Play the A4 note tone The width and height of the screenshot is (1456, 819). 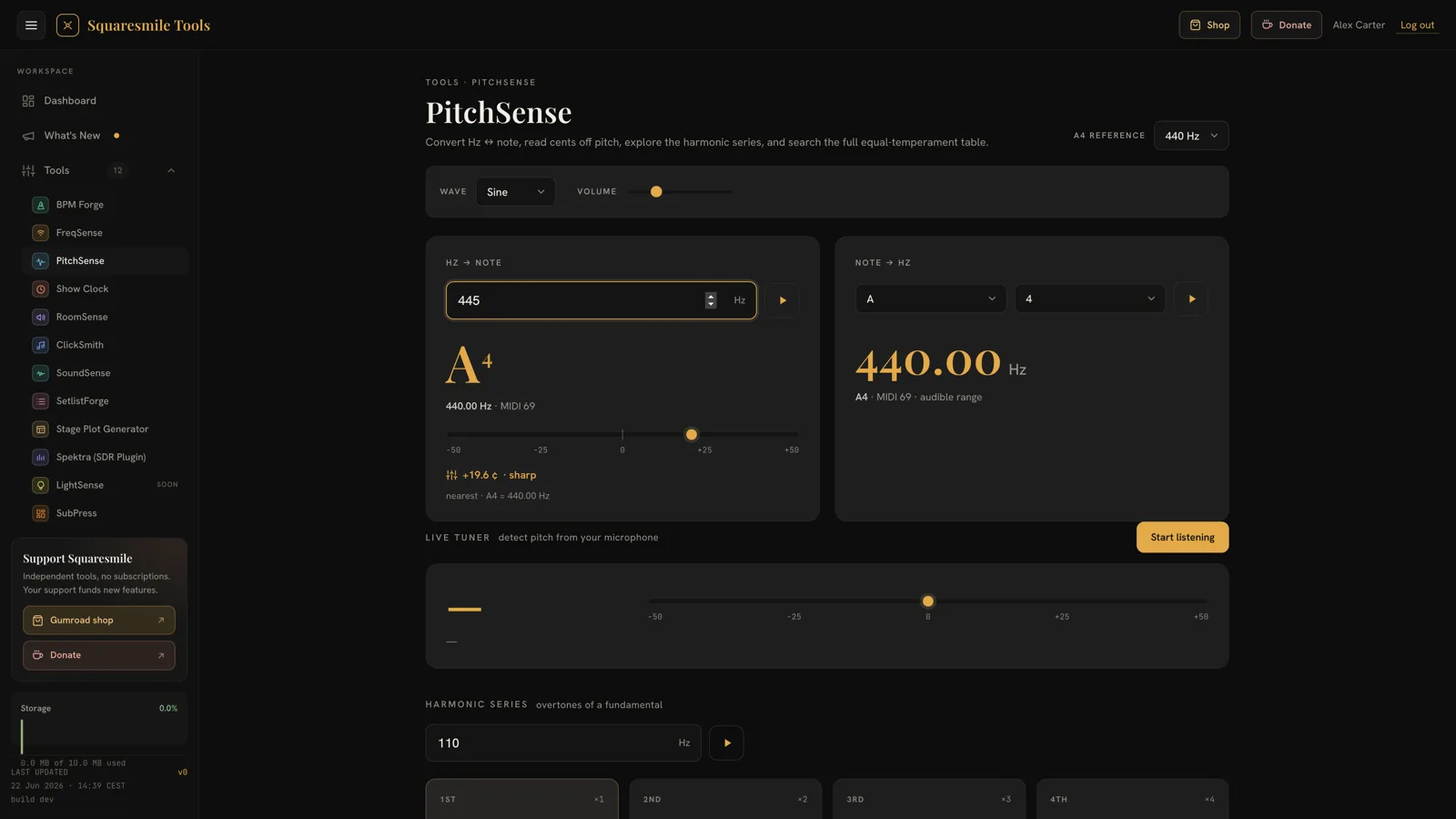[1191, 298]
